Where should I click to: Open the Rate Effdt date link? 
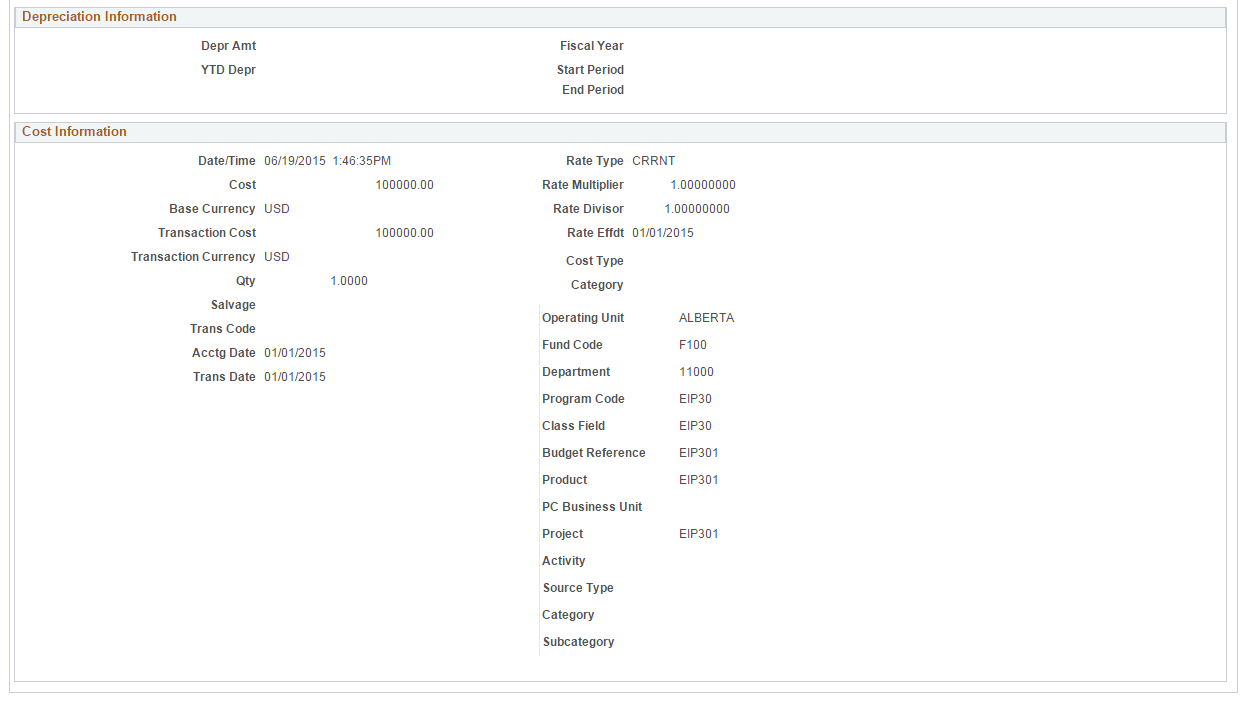[661, 232]
